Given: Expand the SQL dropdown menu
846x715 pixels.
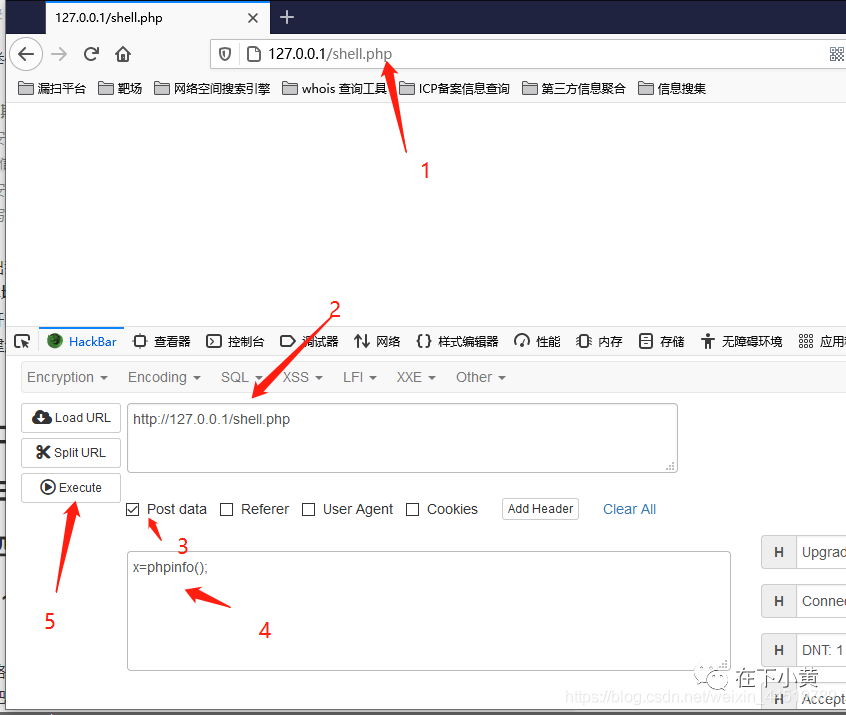Looking at the screenshot, I should [x=242, y=377].
